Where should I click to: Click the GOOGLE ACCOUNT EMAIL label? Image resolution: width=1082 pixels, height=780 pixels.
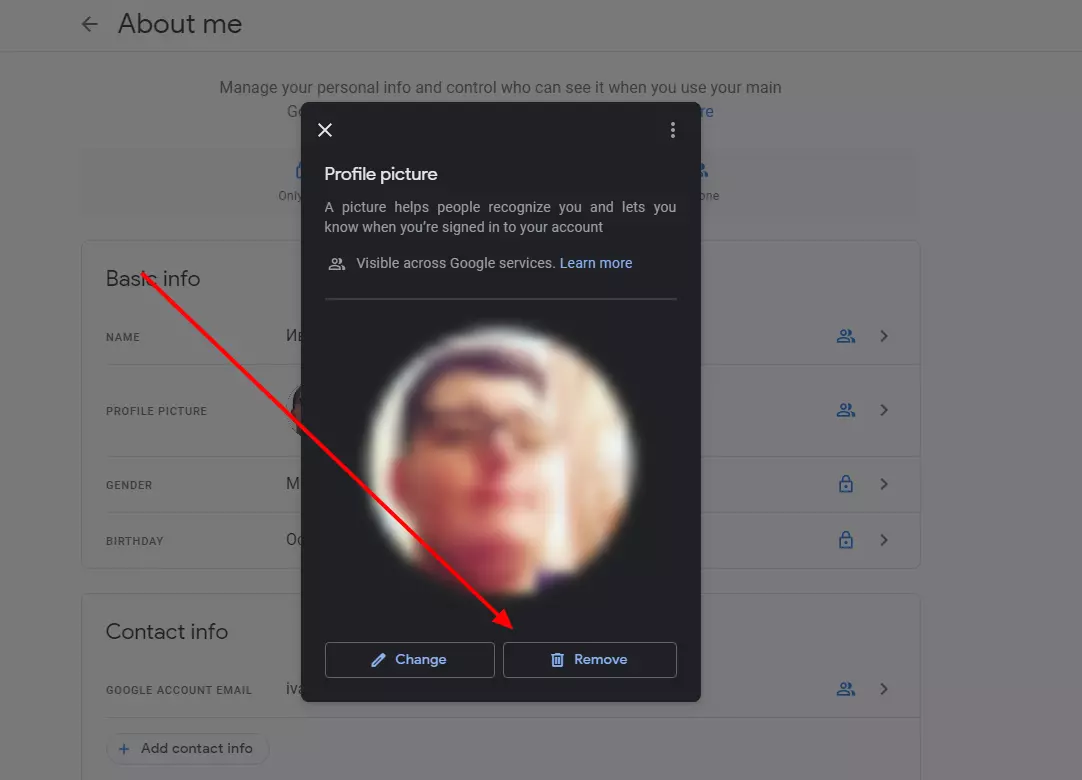tap(179, 690)
